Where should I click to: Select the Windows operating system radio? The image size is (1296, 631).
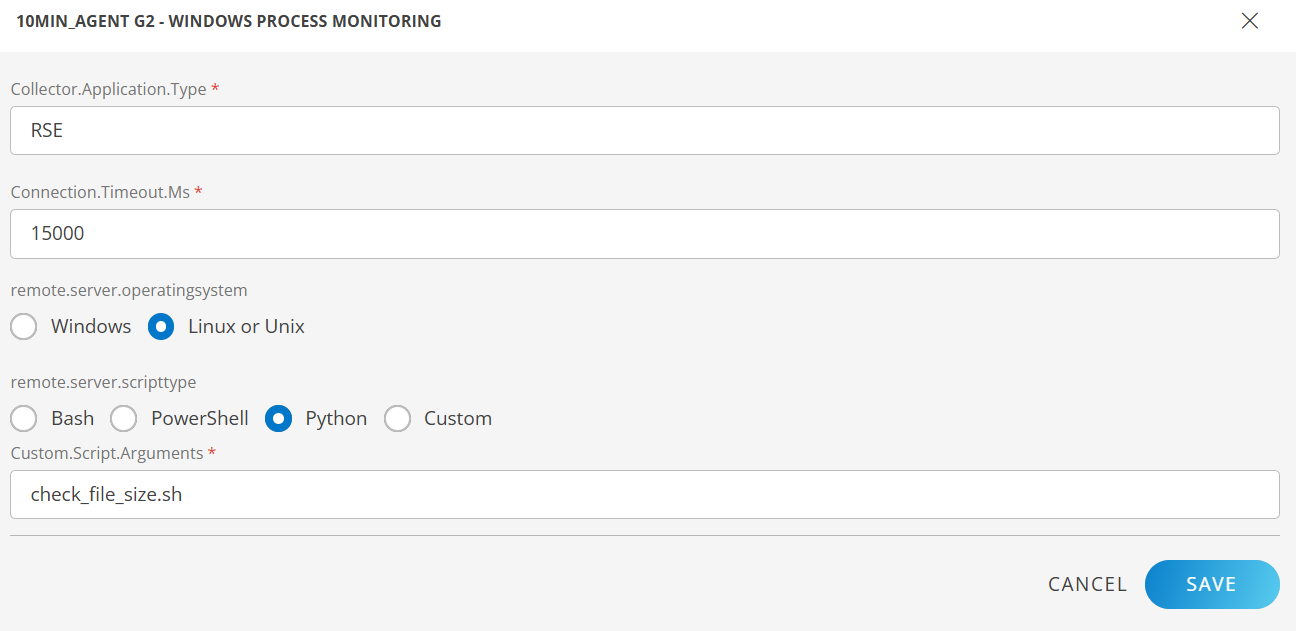click(x=24, y=327)
